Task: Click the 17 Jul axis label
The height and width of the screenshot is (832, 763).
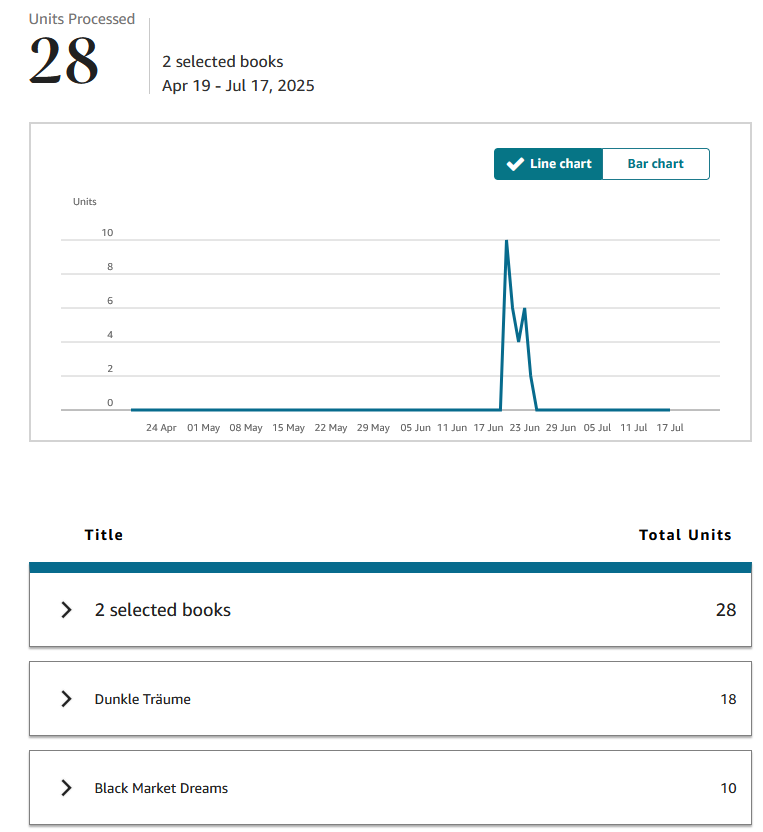Action: pos(670,428)
